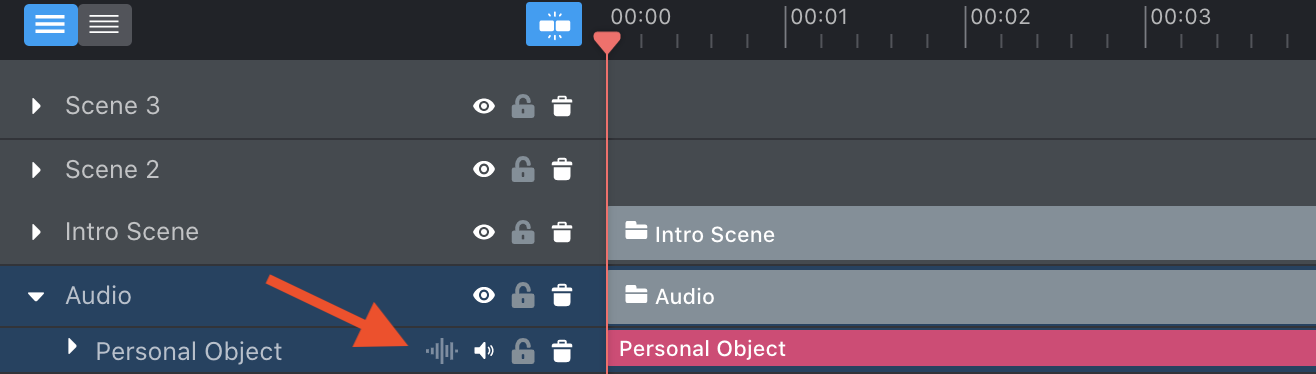The height and width of the screenshot is (374, 1316).
Task: Select the Intro Scene clip in timeline
Action: point(961,234)
